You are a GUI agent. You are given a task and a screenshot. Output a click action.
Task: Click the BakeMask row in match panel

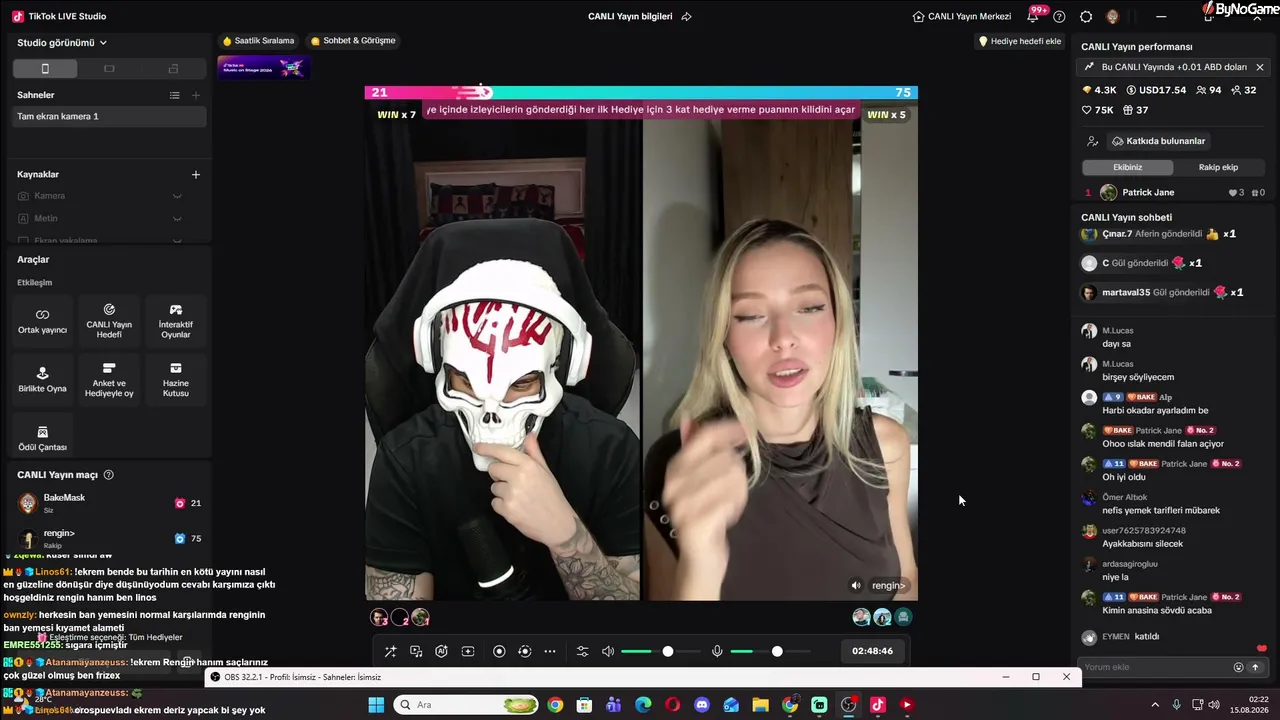pos(110,503)
